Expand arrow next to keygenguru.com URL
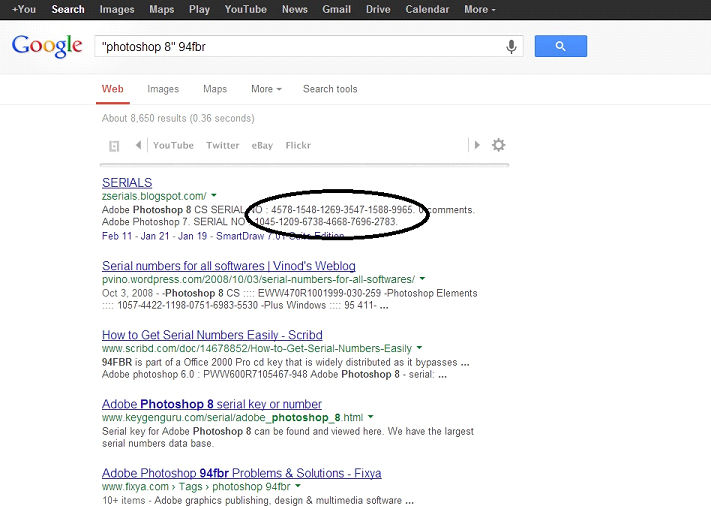Image resolution: width=711 pixels, height=506 pixels. 370,417
